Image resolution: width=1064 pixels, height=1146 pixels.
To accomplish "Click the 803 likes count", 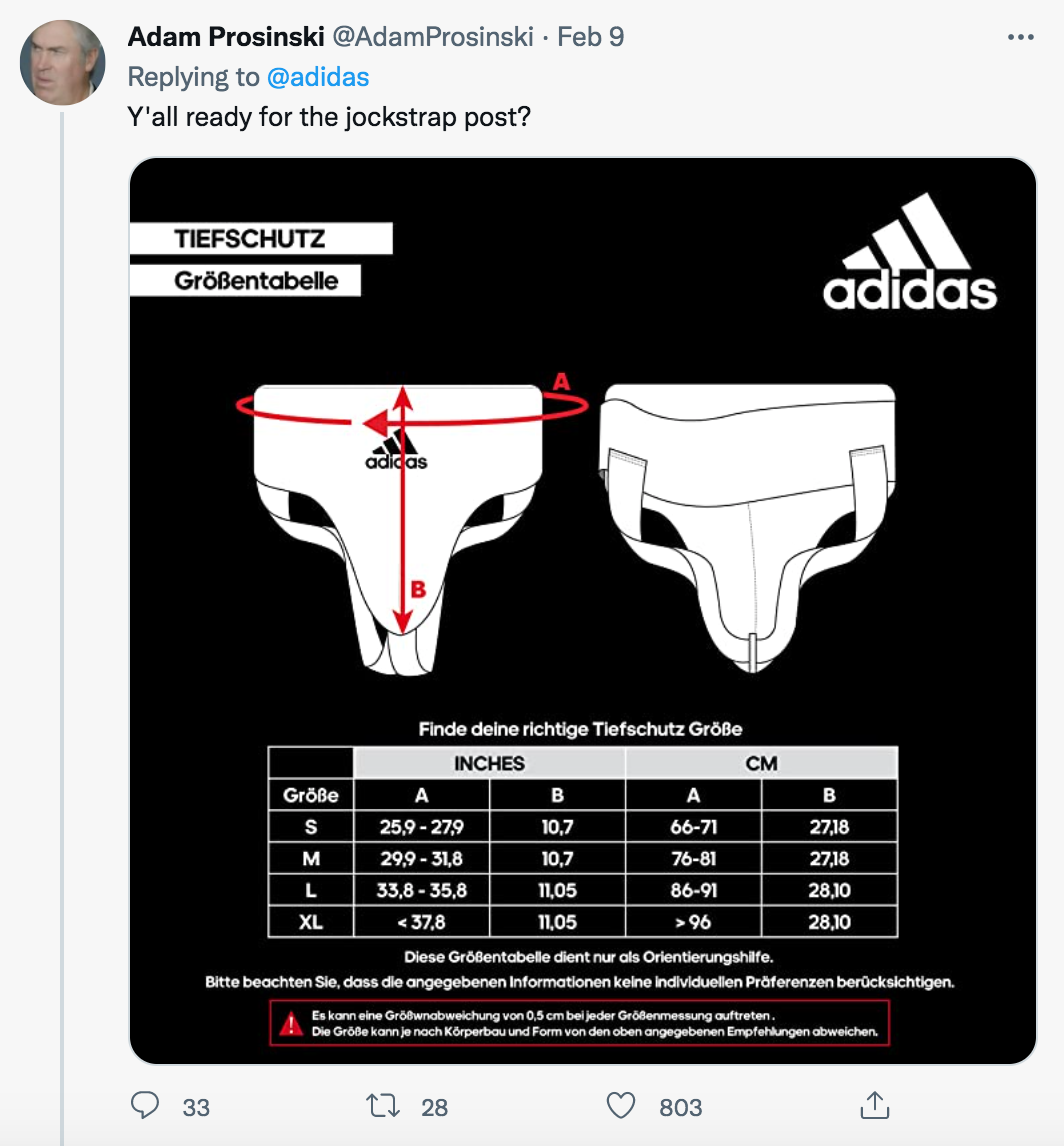I will click(x=680, y=1107).
